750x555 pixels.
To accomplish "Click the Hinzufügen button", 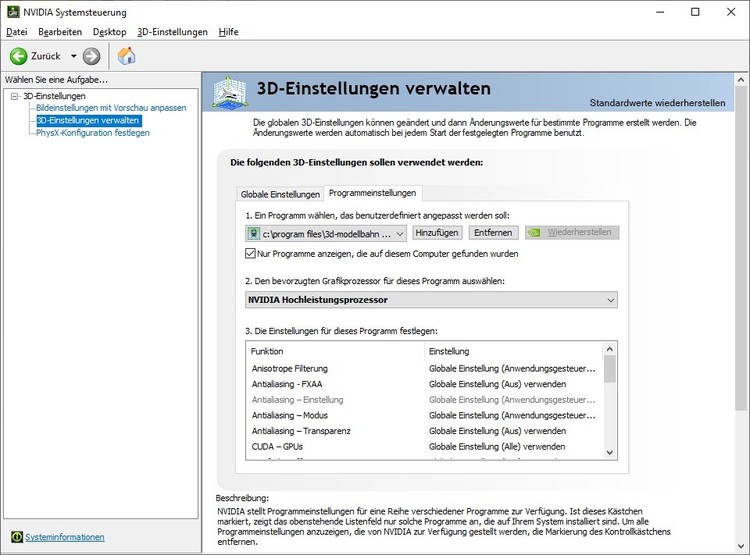I will click(437, 233).
